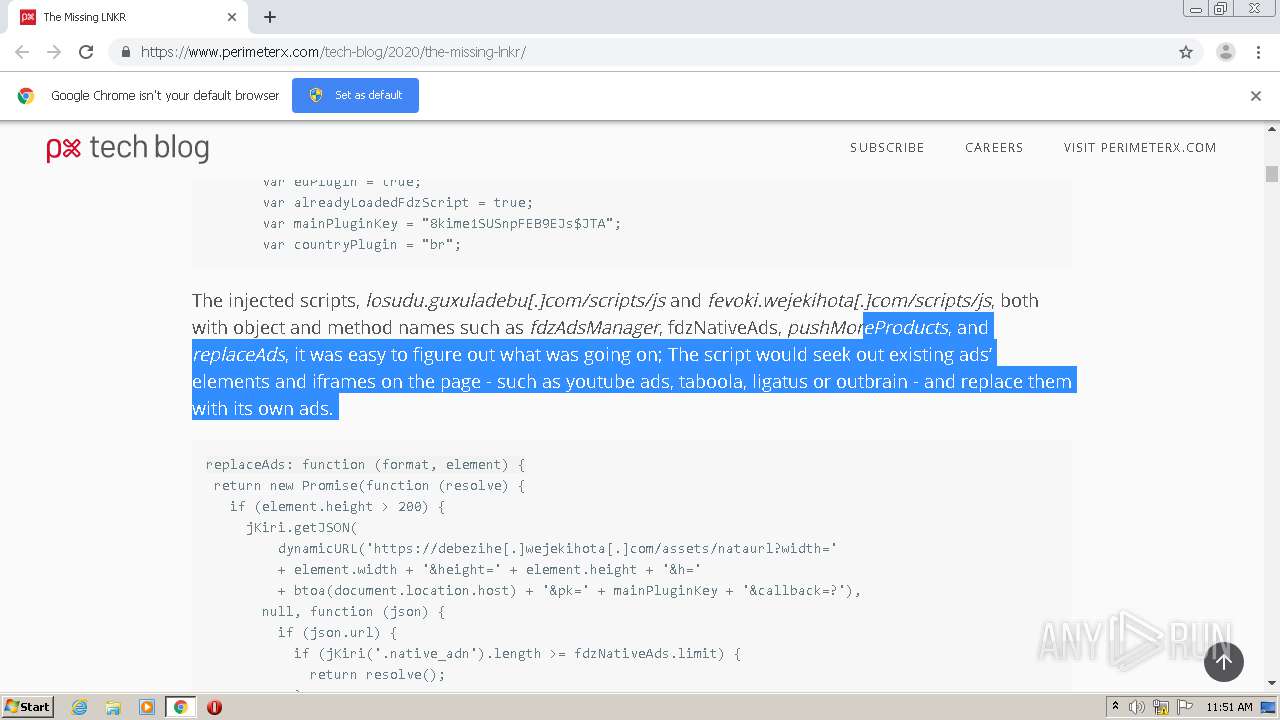This screenshot has width=1280, height=720.
Task: Click highlighted 'replaceAds' in paragraph
Action: pos(239,354)
